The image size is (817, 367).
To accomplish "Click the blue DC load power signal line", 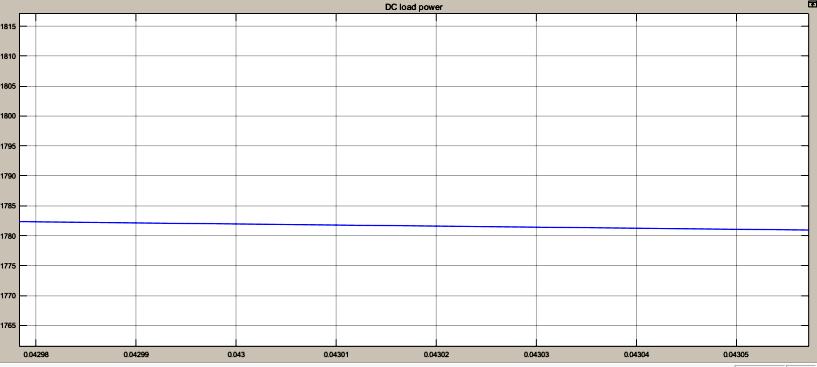I will click(x=414, y=226).
